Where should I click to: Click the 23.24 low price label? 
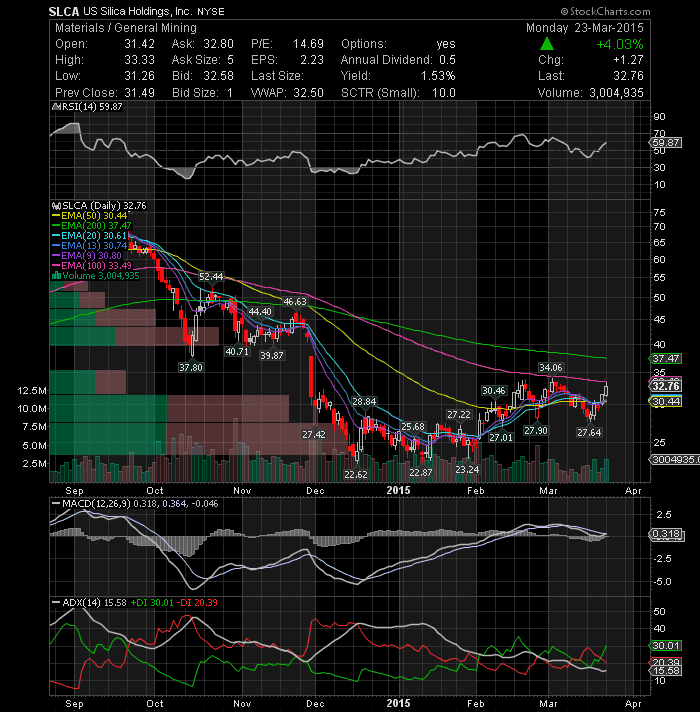click(467, 470)
